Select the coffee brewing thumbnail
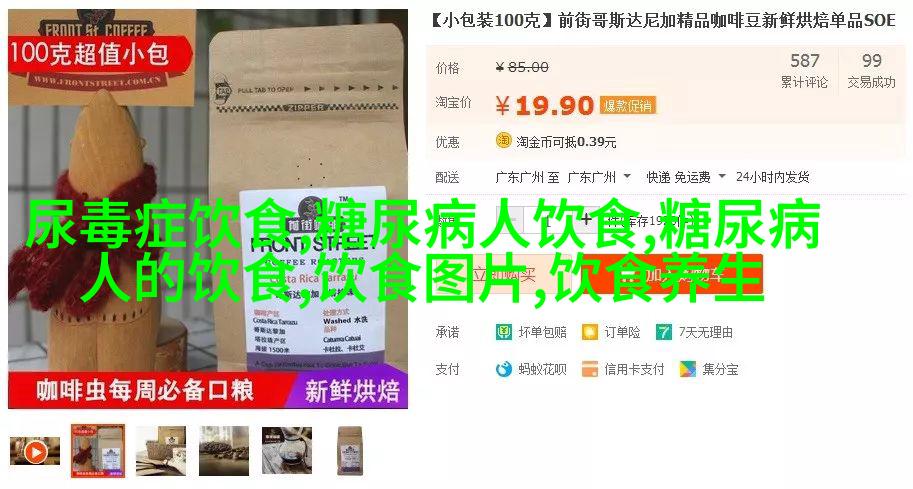The image size is (913, 489). click(x=287, y=451)
